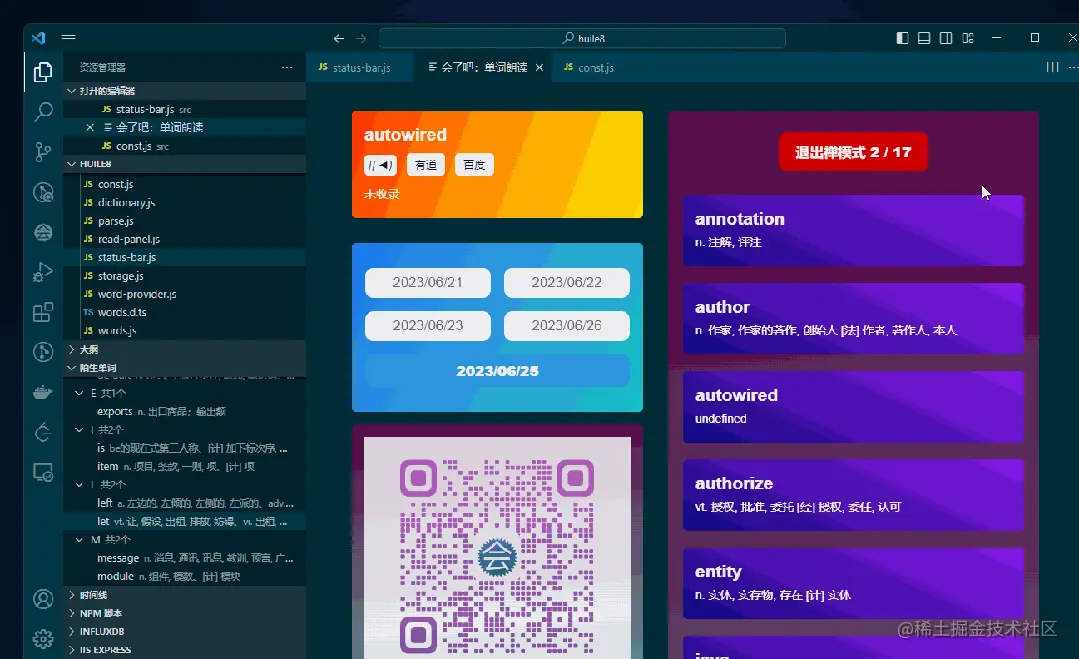1079x659 pixels.
Task: Open the Accounts icon in activity bar
Action: (42, 598)
